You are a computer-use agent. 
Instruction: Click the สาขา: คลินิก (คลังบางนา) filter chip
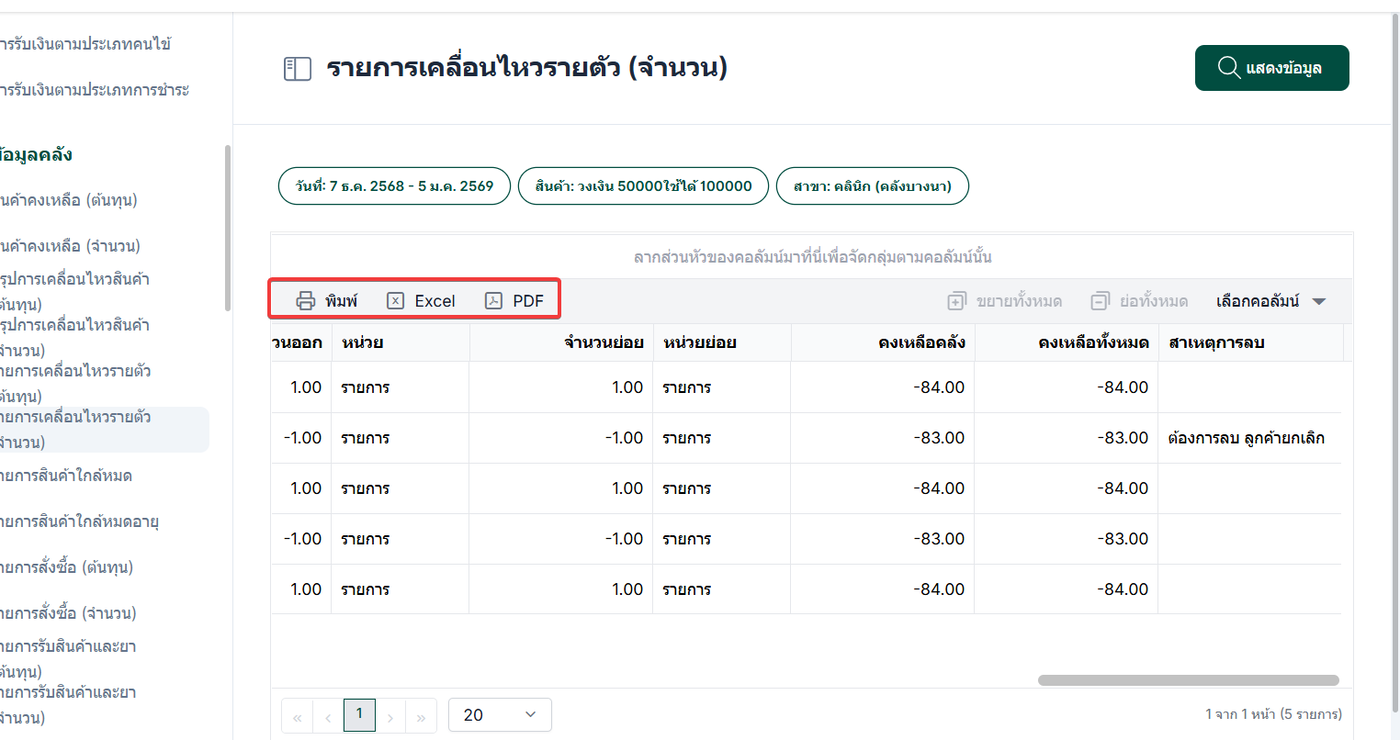tap(872, 186)
